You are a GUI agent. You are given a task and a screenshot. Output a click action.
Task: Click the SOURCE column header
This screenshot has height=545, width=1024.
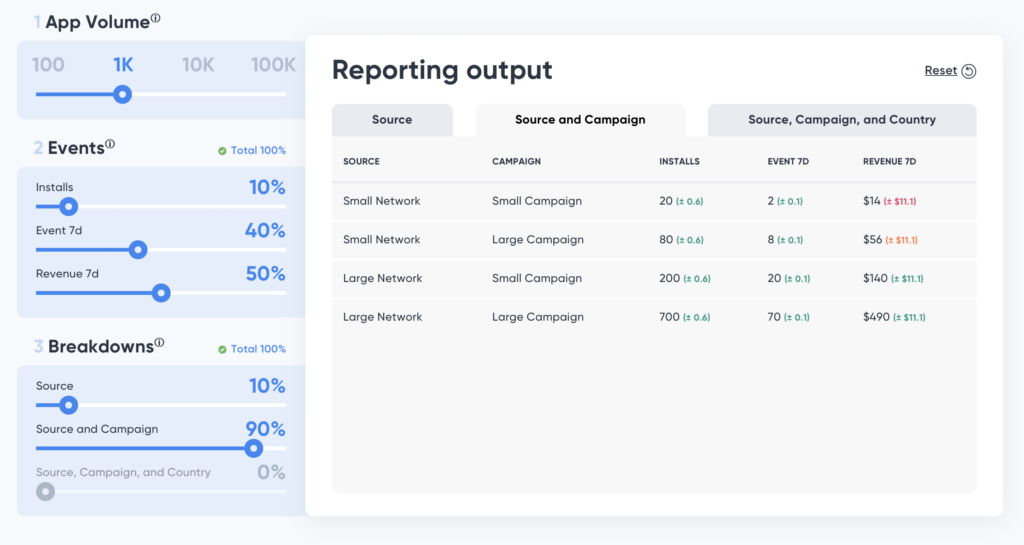pos(361,161)
